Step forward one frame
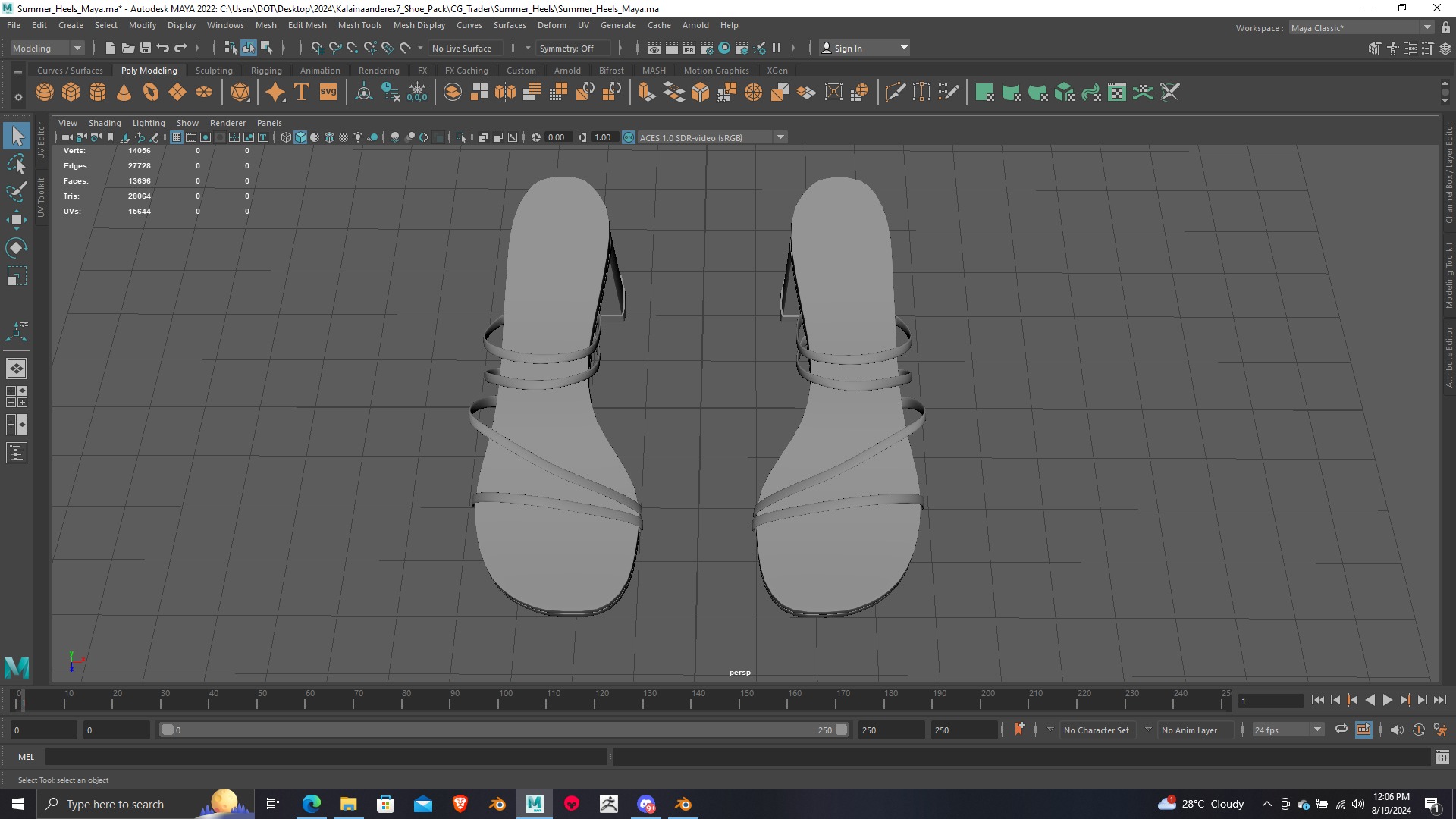Viewport: 1456px width, 819px height. 1422,701
